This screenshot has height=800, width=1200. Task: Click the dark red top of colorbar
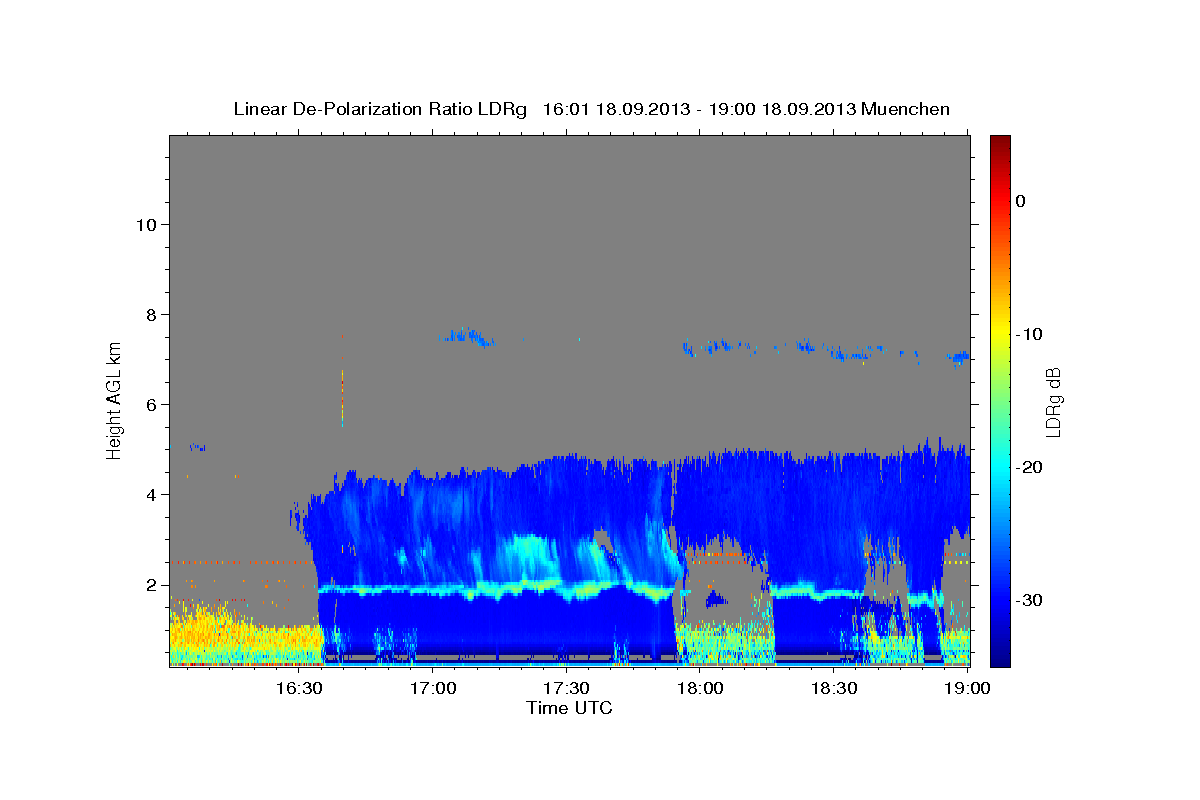point(1000,145)
